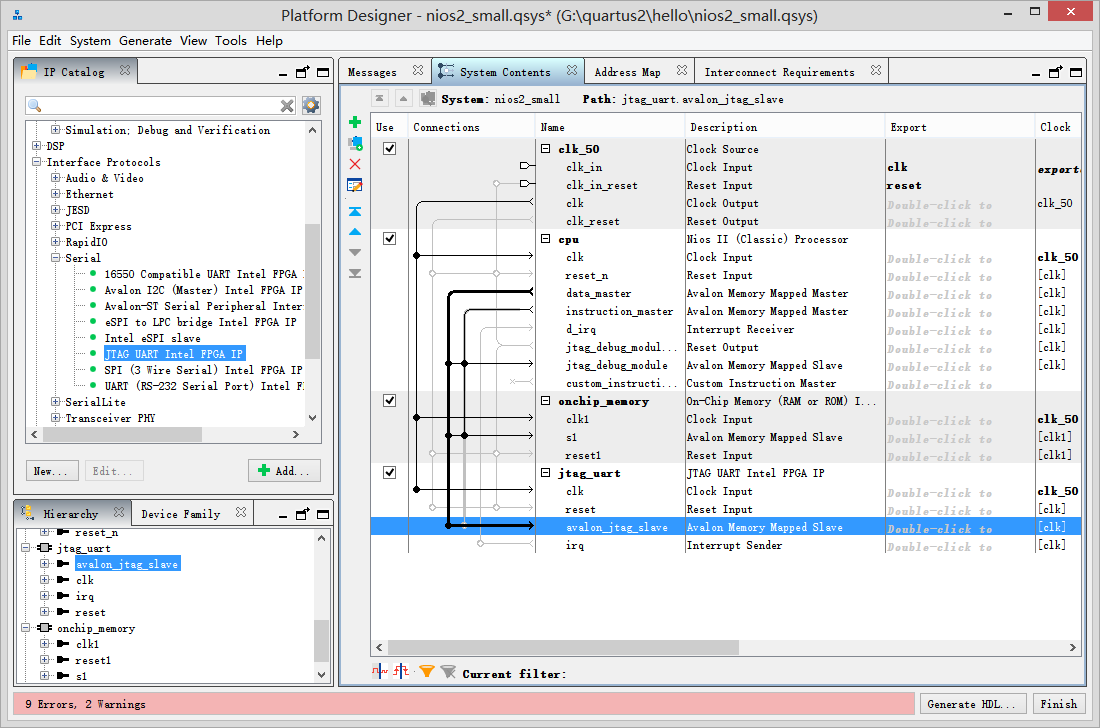Expand the PCI Express category
The image size is (1100, 728).
point(55,226)
